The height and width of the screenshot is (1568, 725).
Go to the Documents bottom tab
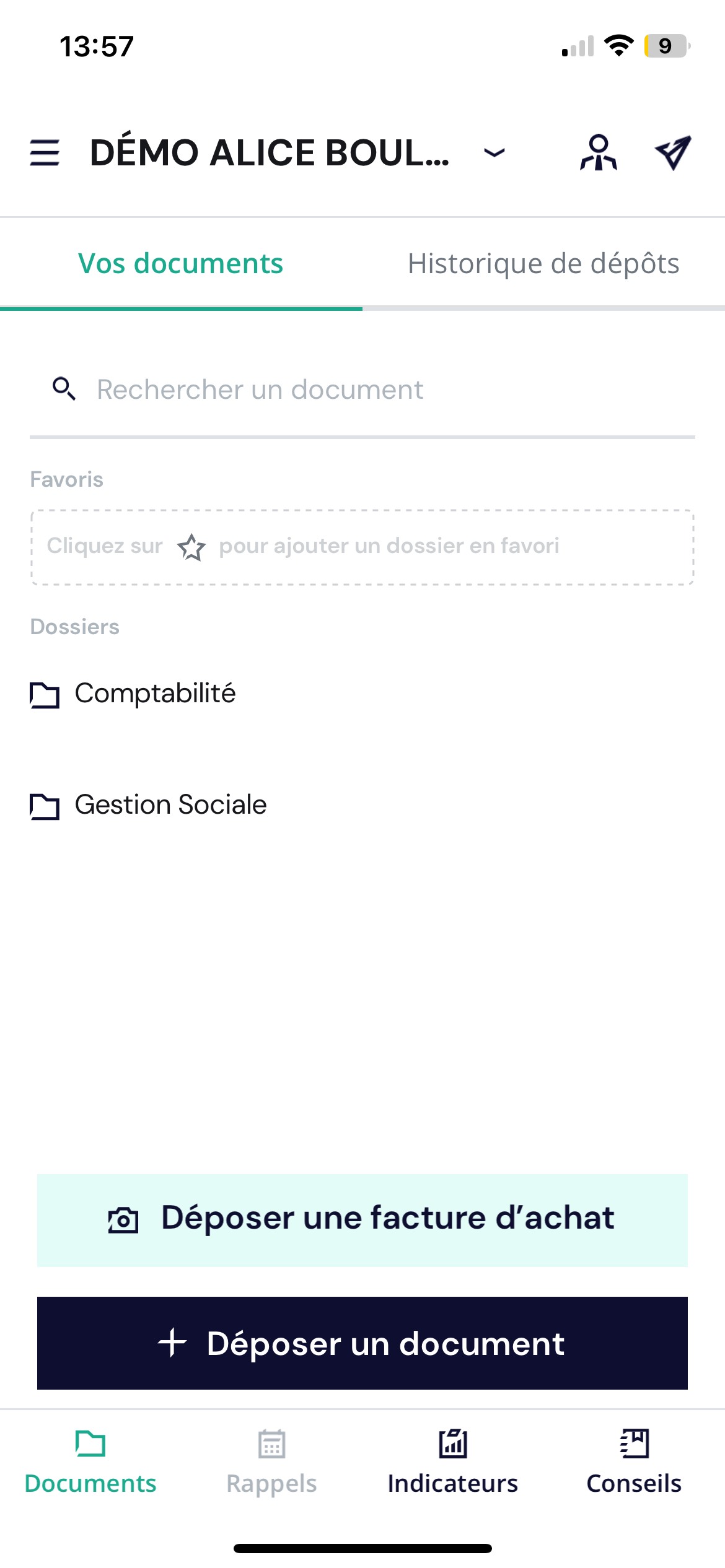click(90, 1460)
